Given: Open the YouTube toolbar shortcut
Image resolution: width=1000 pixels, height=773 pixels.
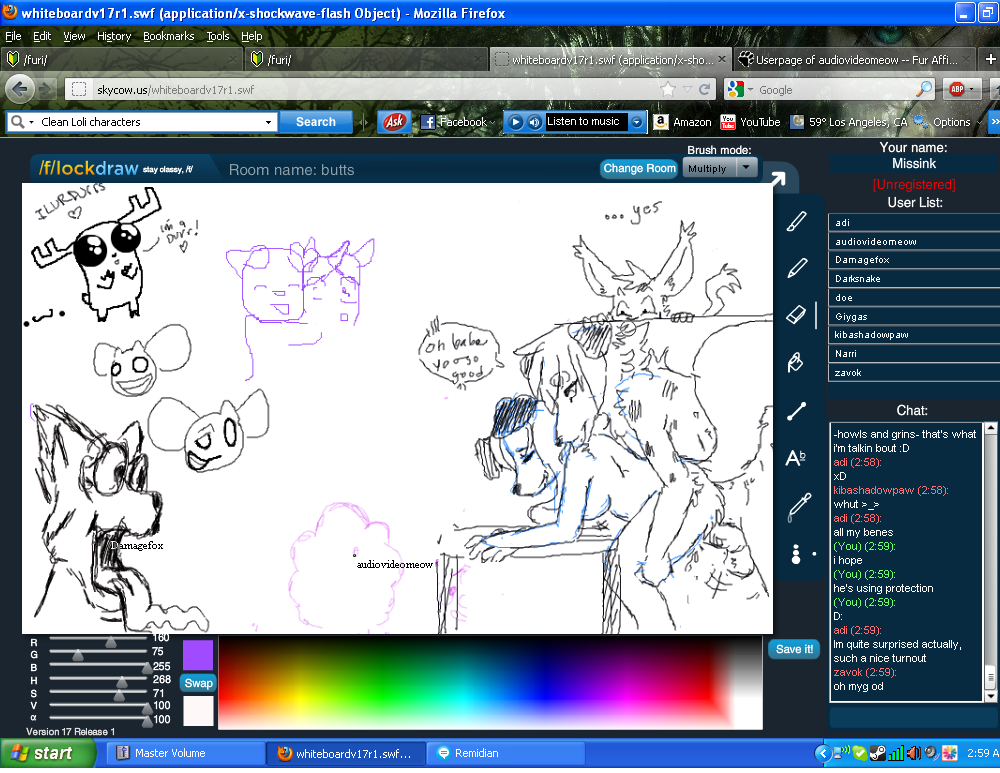Looking at the screenshot, I should (x=750, y=122).
